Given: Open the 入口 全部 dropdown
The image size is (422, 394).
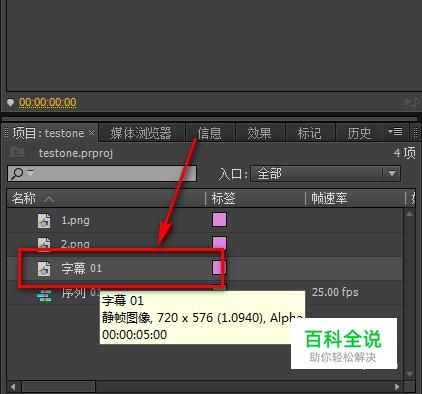Looking at the screenshot, I should 325,173.
